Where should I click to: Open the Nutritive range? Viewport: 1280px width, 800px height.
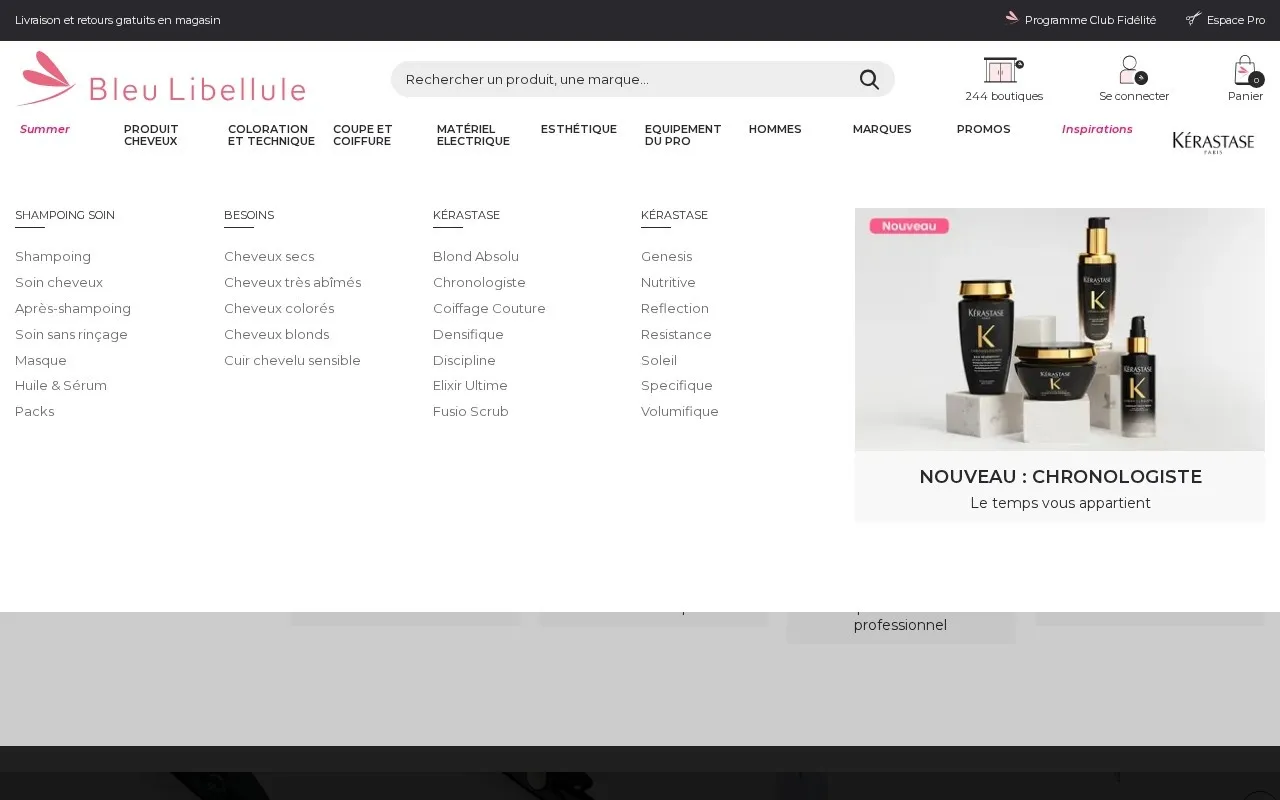(x=668, y=283)
